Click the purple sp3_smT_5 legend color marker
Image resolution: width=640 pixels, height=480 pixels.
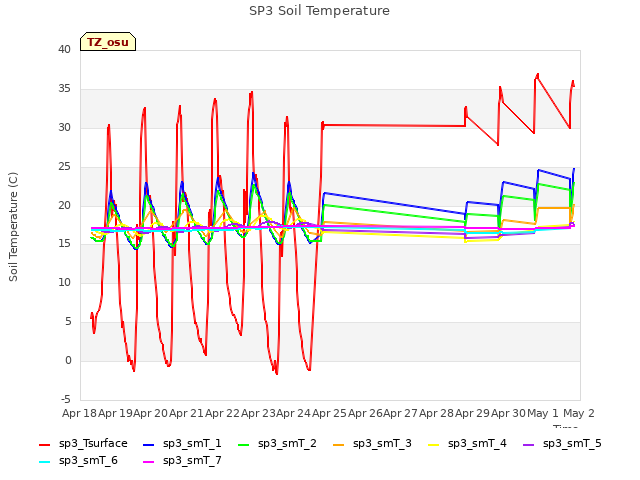pos(529,444)
